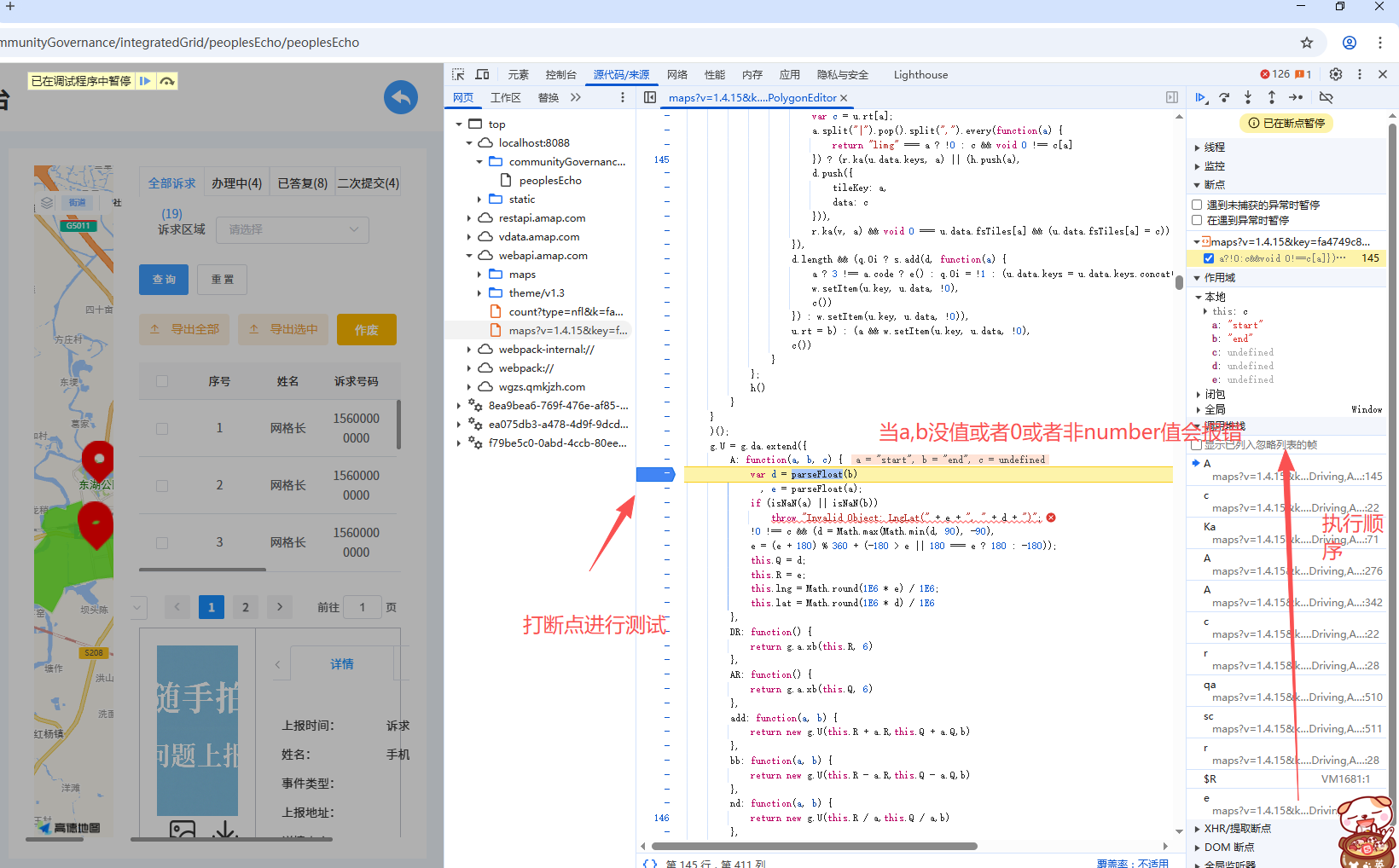Enable pause on caught exceptions checkbox
Image resolution: width=1399 pixels, height=868 pixels.
click(x=1197, y=220)
